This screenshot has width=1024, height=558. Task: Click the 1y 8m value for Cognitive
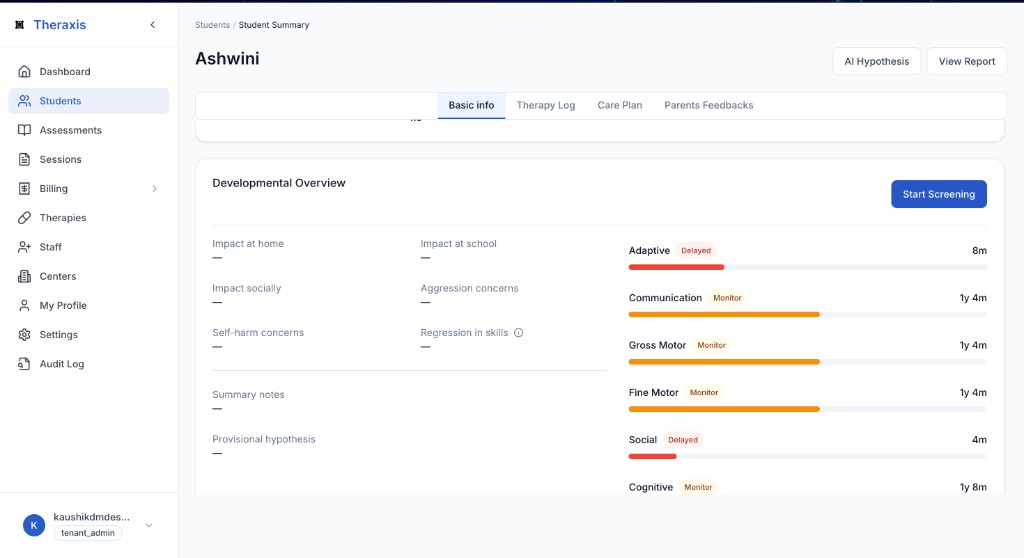pyautogui.click(x=973, y=487)
